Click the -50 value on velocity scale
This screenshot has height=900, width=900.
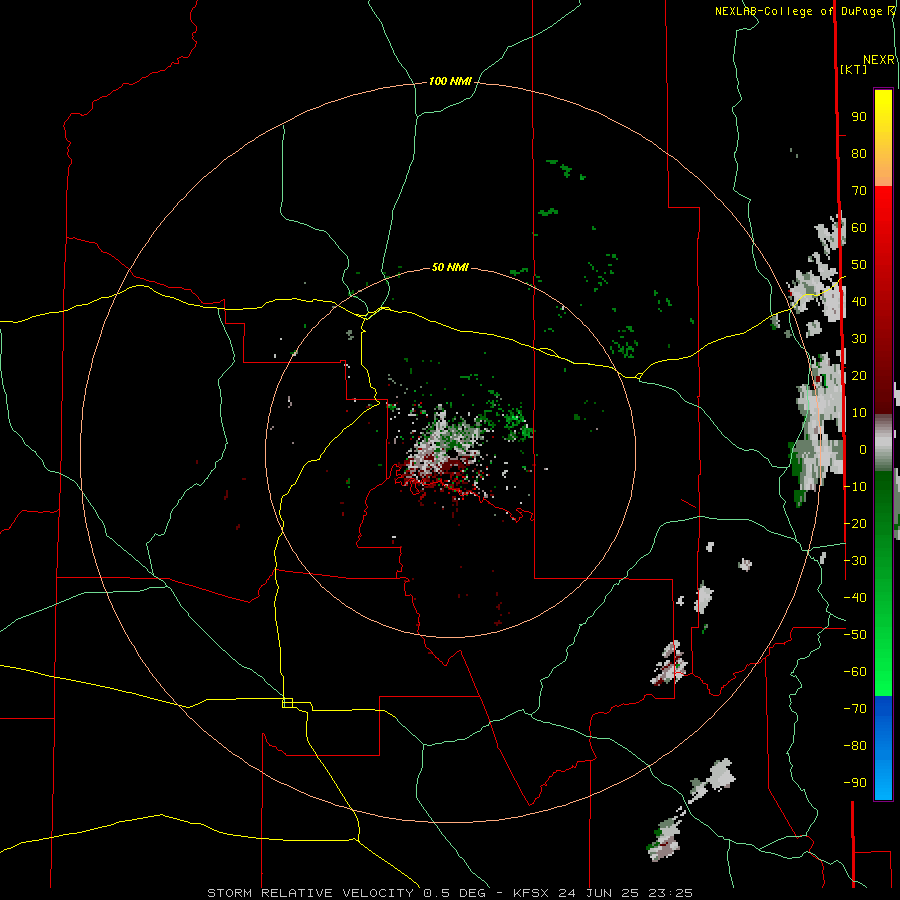click(855, 635)
